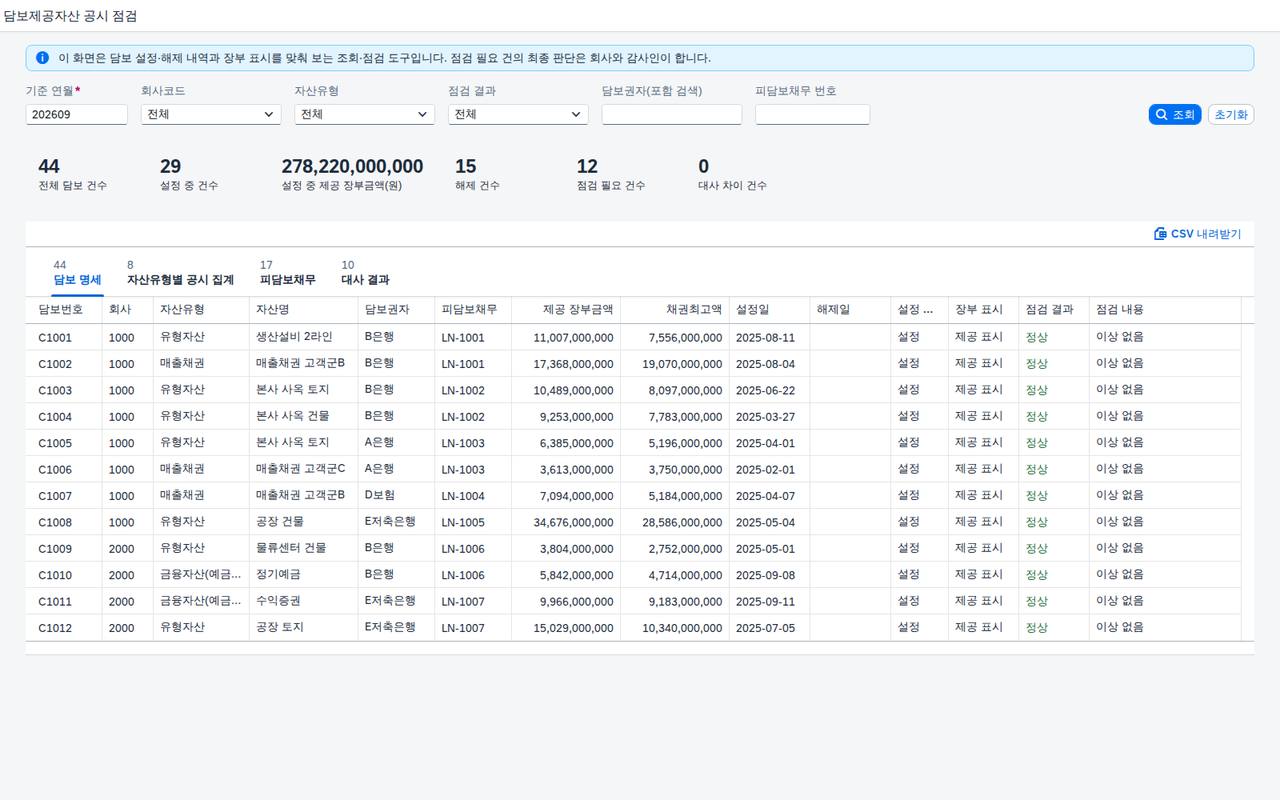
Task: Switch to the 자산유형별 공시 집계 tab
Action: [x=180, y=273]
